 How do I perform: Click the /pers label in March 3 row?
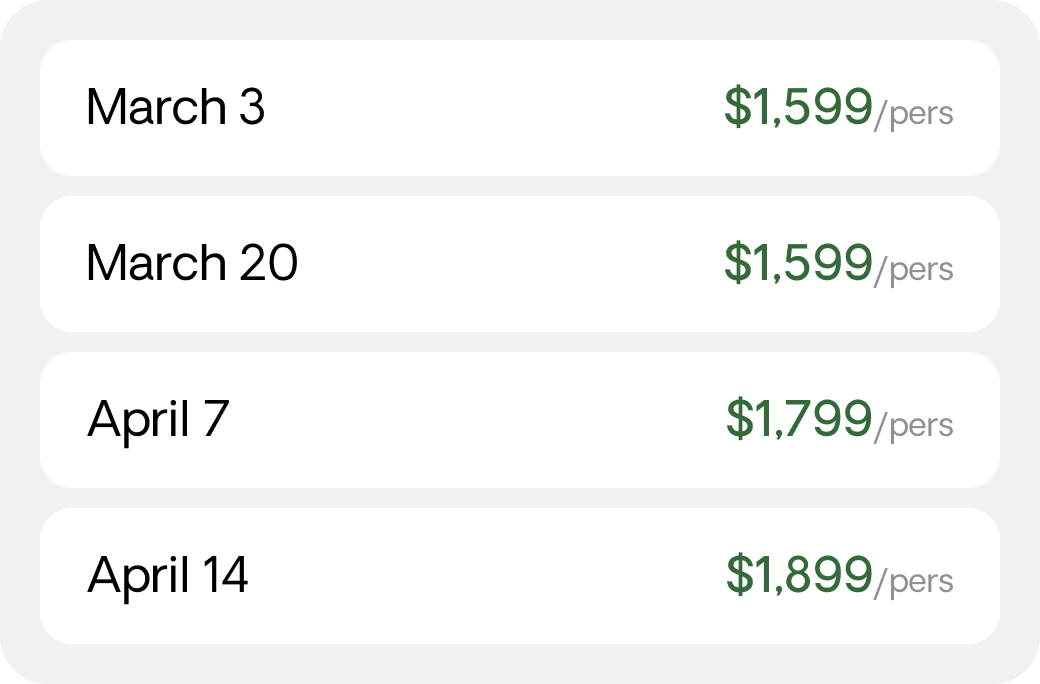[x=914, y=114]
